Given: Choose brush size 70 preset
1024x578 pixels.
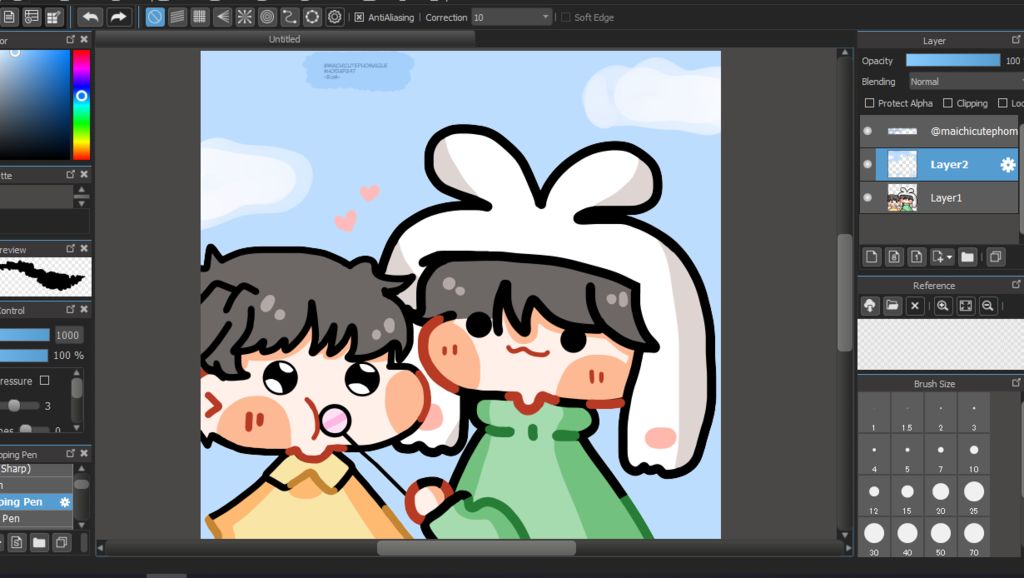Looking at the screenshot, I should tap(974, 538).
